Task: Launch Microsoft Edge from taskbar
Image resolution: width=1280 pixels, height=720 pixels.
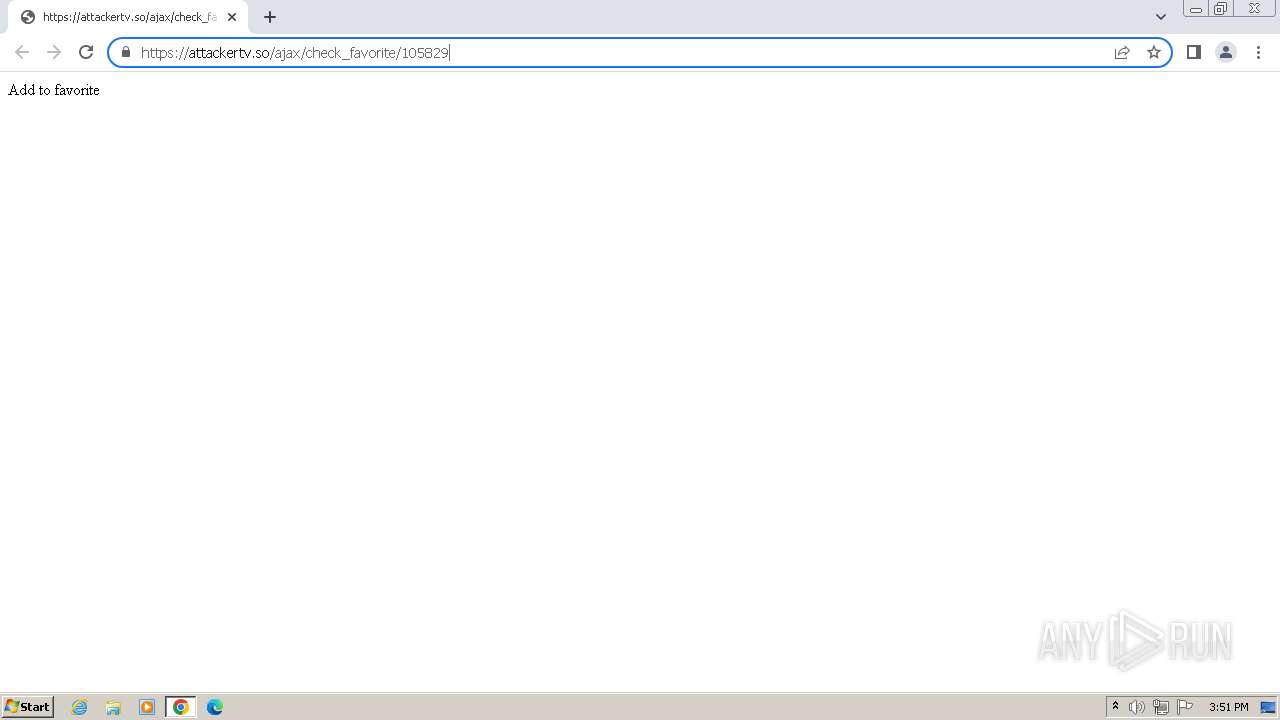Action: [x=215, y=707]
